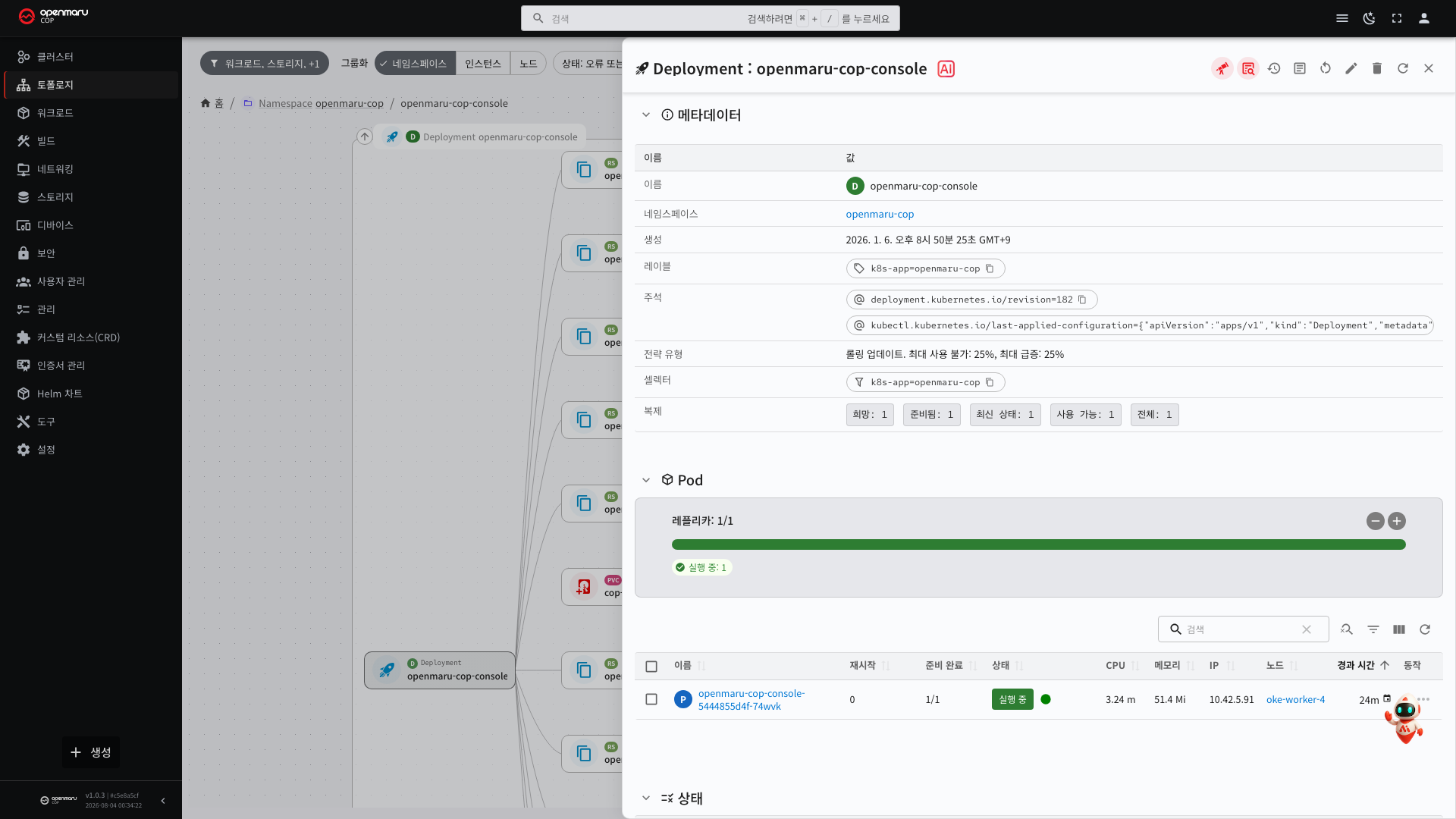The width and height of the screenshot is (1456, 819).
Task: Refresh the deployment detail panel
Action: (1403, 69)
